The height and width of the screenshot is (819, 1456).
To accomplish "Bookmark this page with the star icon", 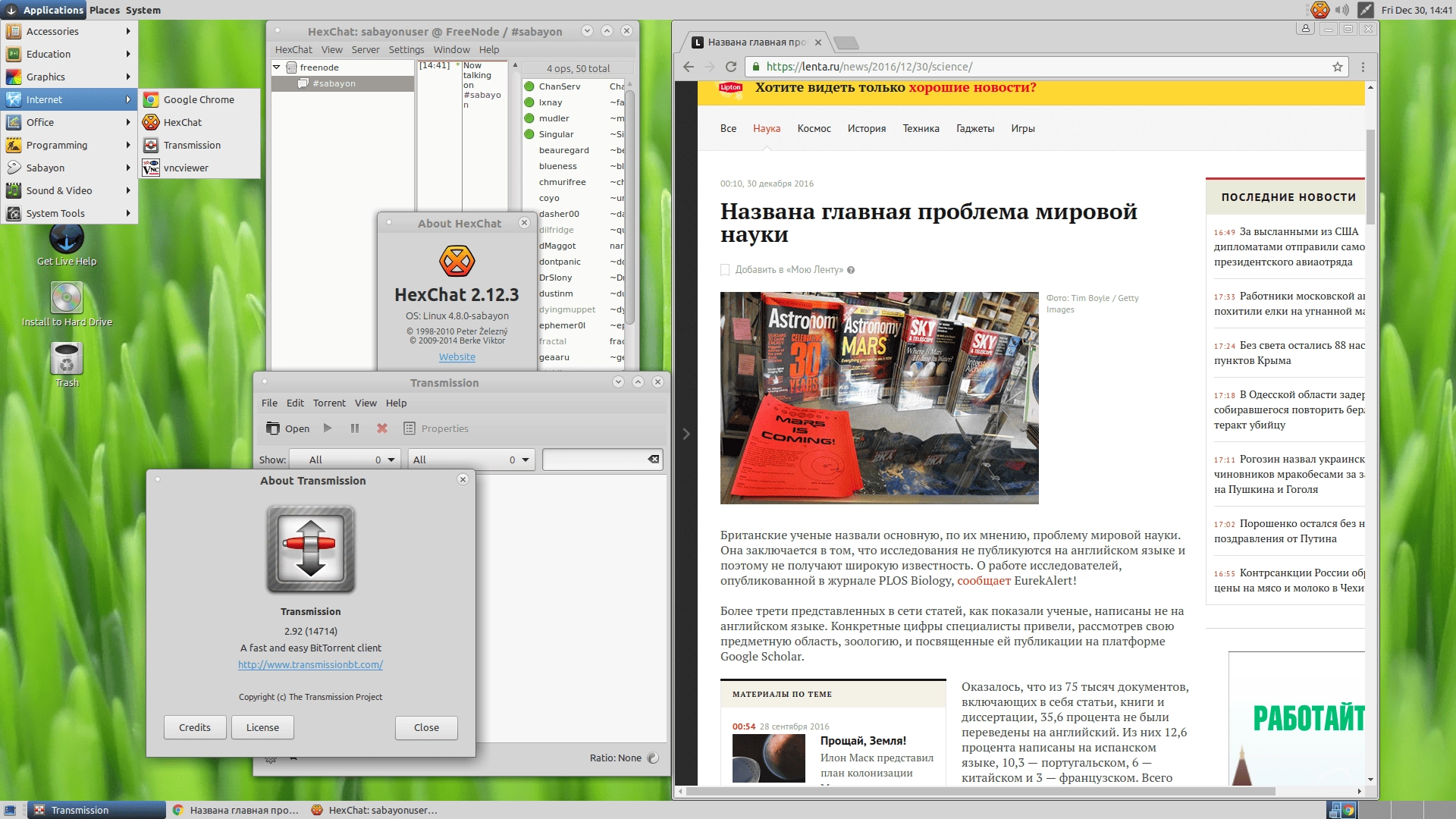I will coord(1338,67).
